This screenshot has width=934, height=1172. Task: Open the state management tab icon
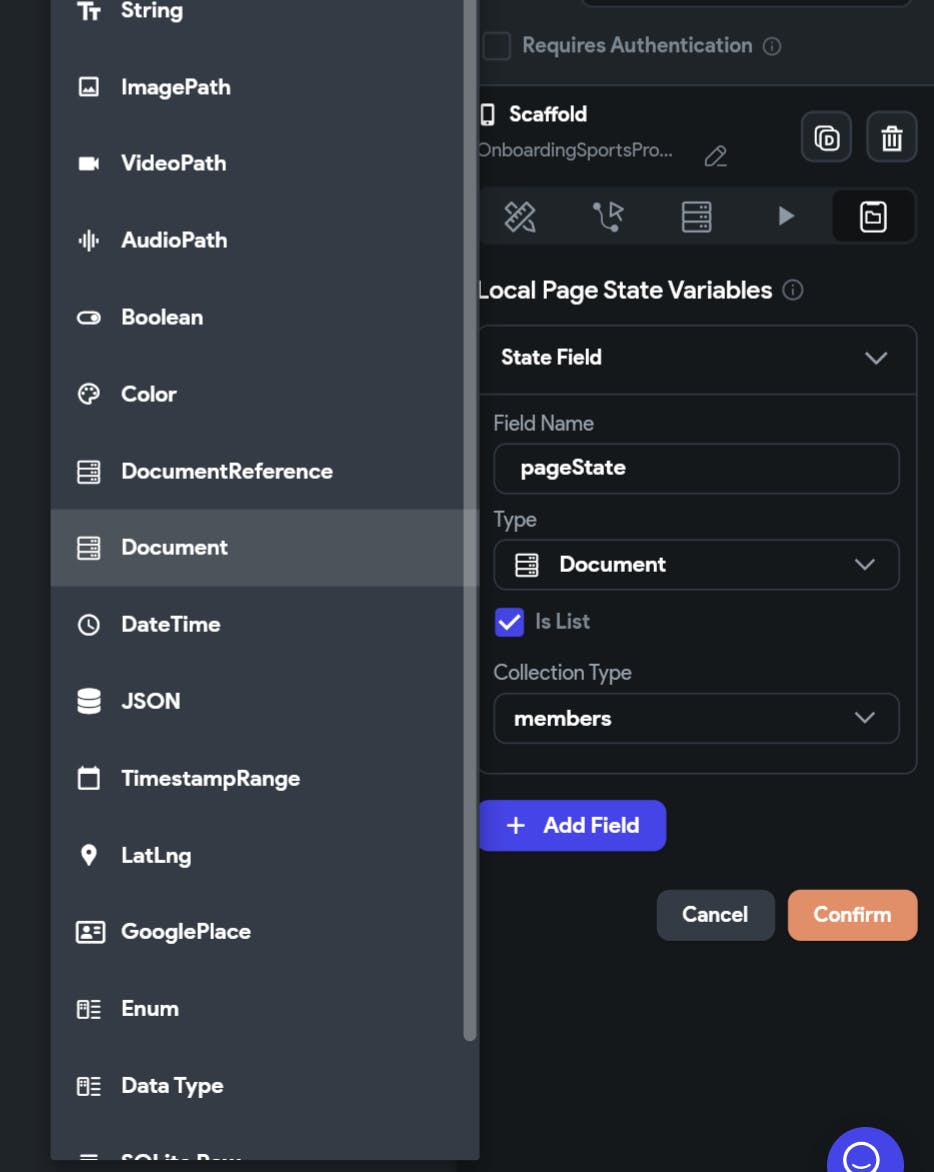pos(873,216)
